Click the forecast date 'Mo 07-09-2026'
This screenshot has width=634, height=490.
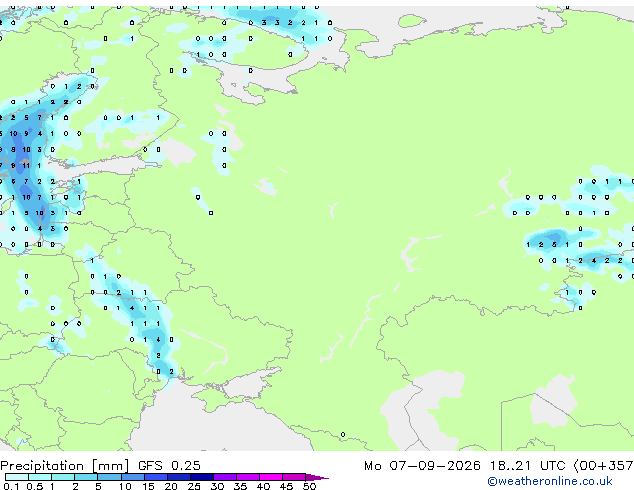tap(422, 466)
